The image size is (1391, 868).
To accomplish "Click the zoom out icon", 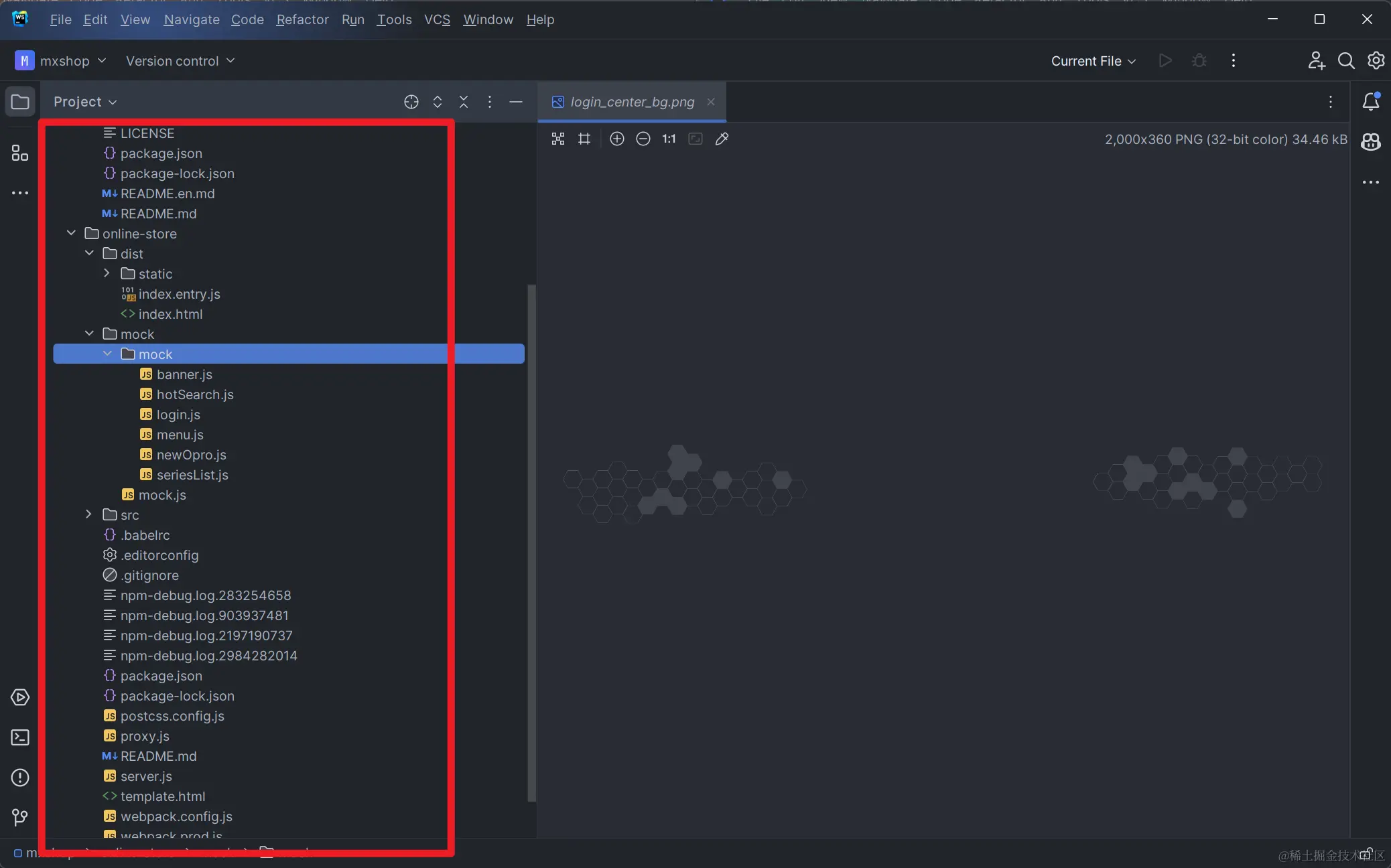I will point(643,139).
